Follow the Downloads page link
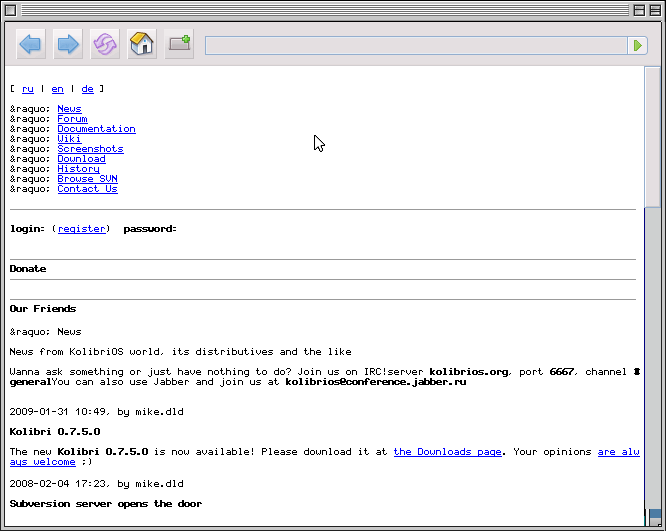666x531 pixels. 447,452
